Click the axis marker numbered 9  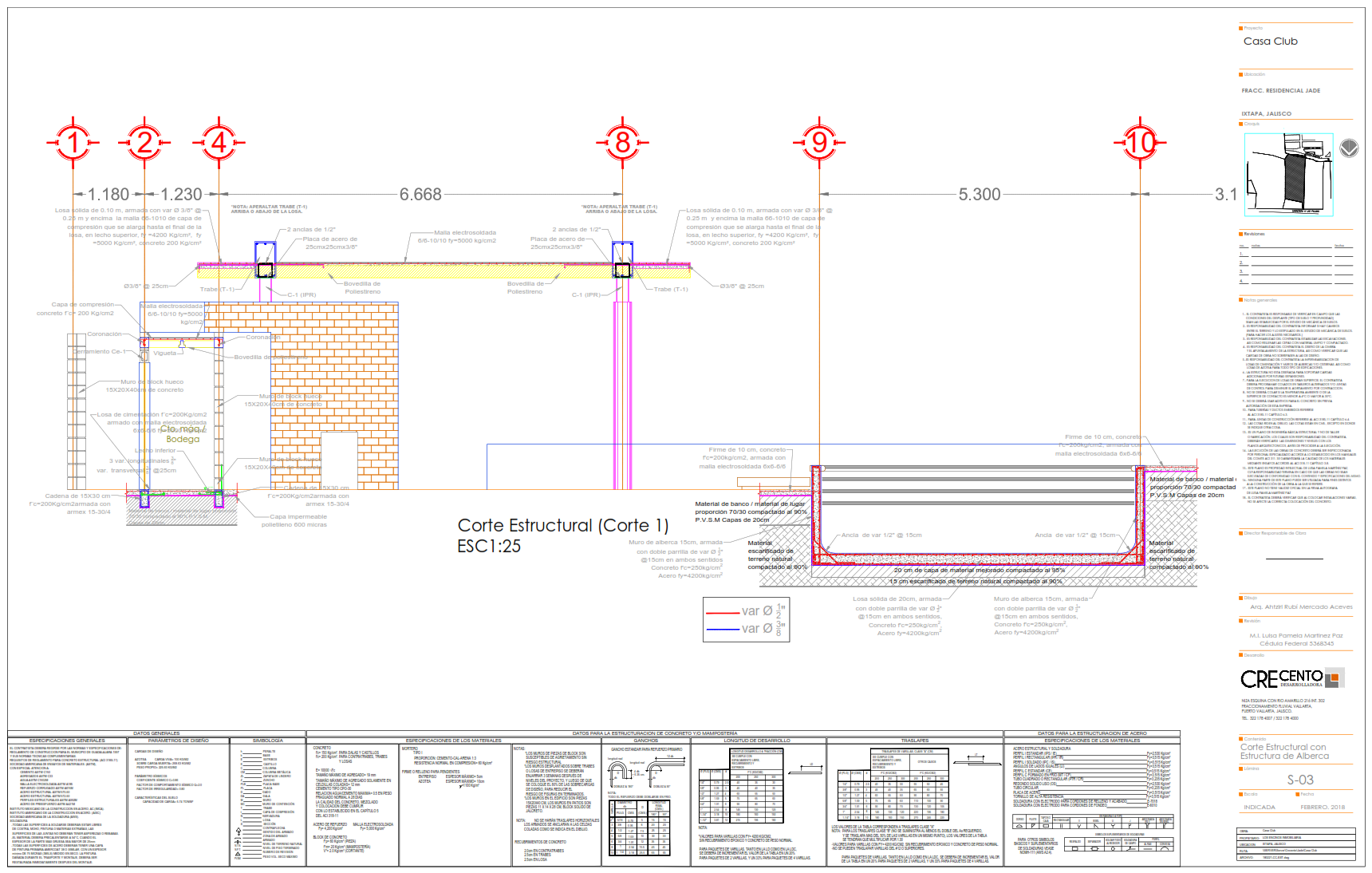point(819,143)
